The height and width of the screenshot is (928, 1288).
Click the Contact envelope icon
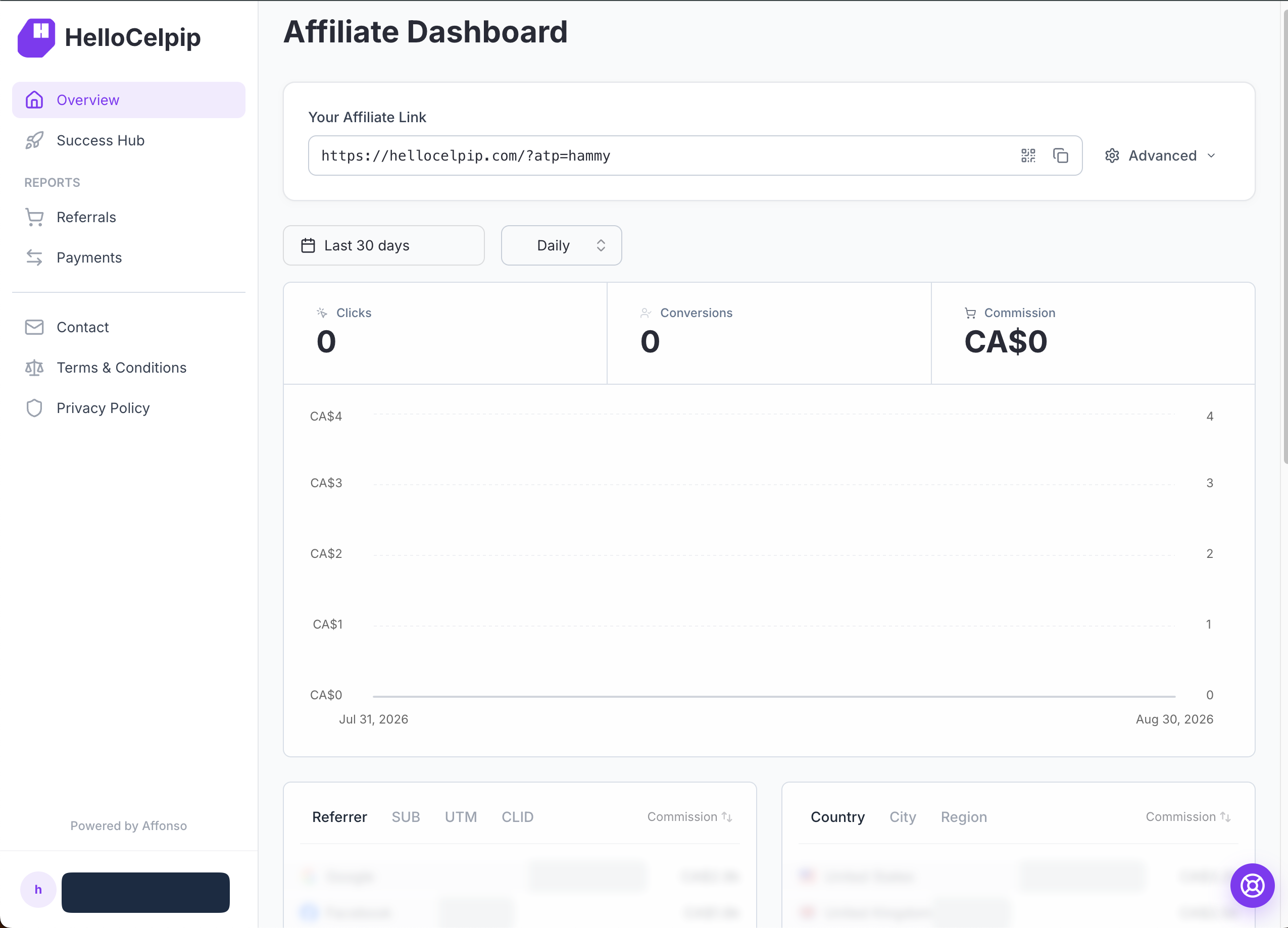(34, 327)
